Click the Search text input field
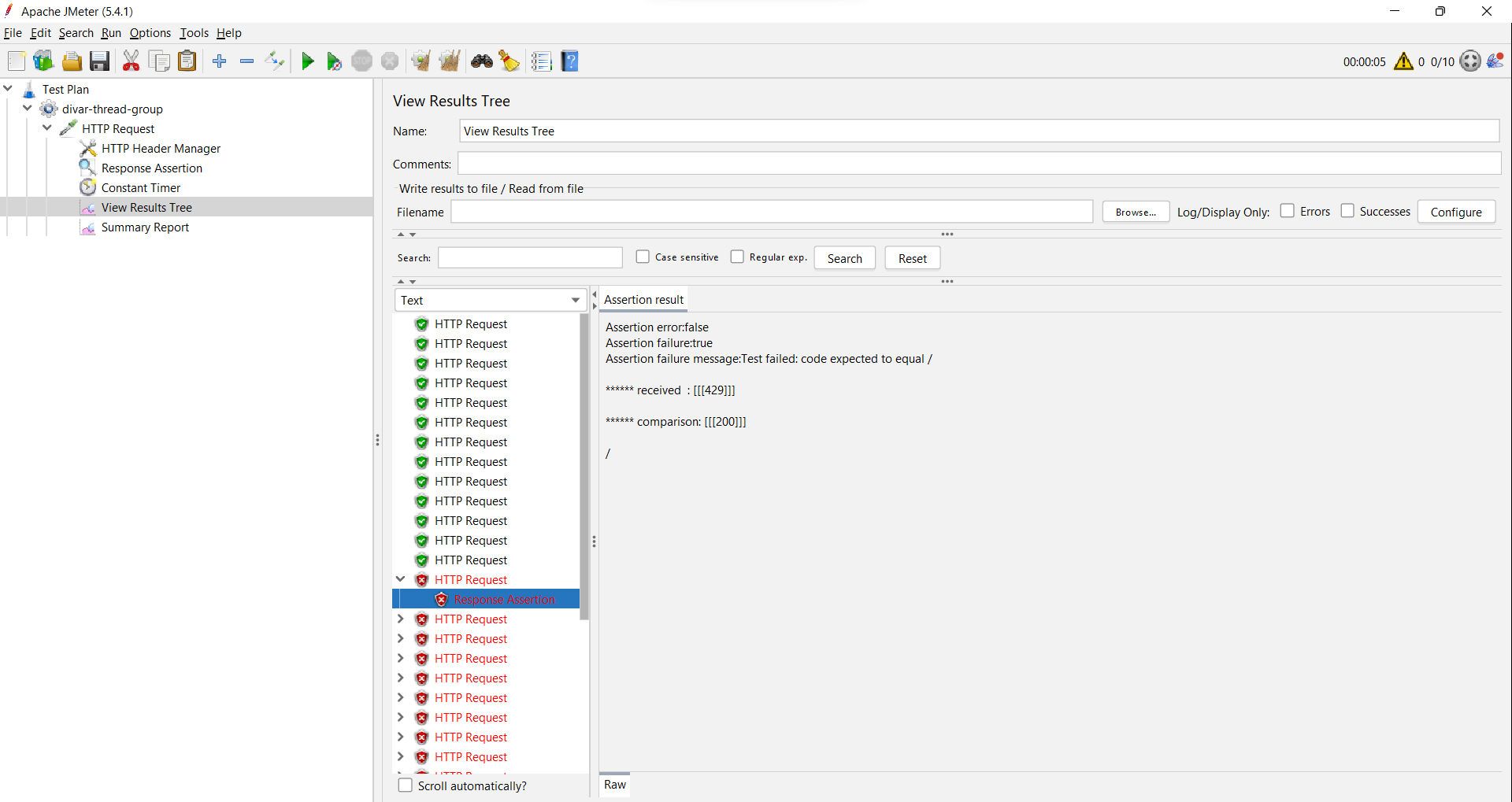1512x802 pixels. [530, 257]
